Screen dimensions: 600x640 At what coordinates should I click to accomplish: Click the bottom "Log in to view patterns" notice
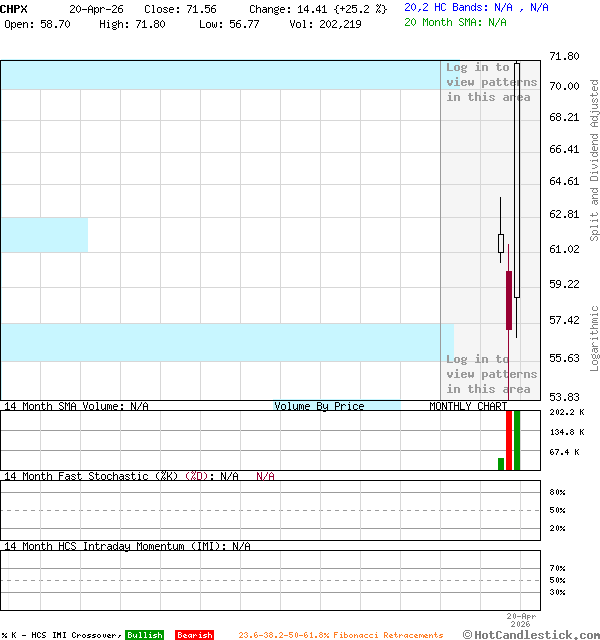pyautogui.click(x=491, y=374)
